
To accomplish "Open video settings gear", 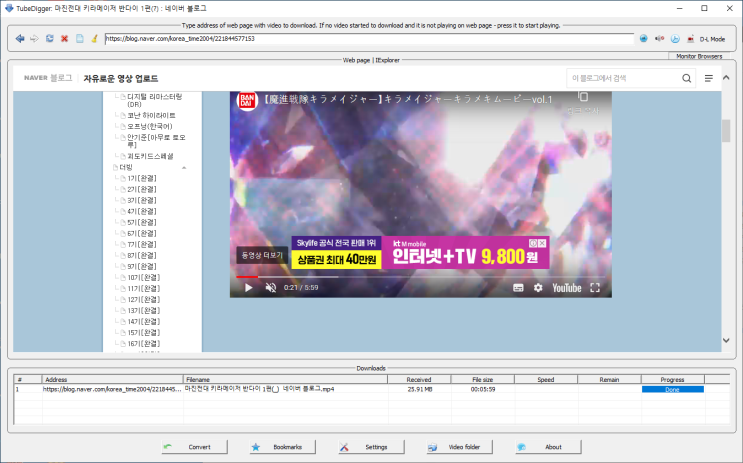I will (538, 288).
